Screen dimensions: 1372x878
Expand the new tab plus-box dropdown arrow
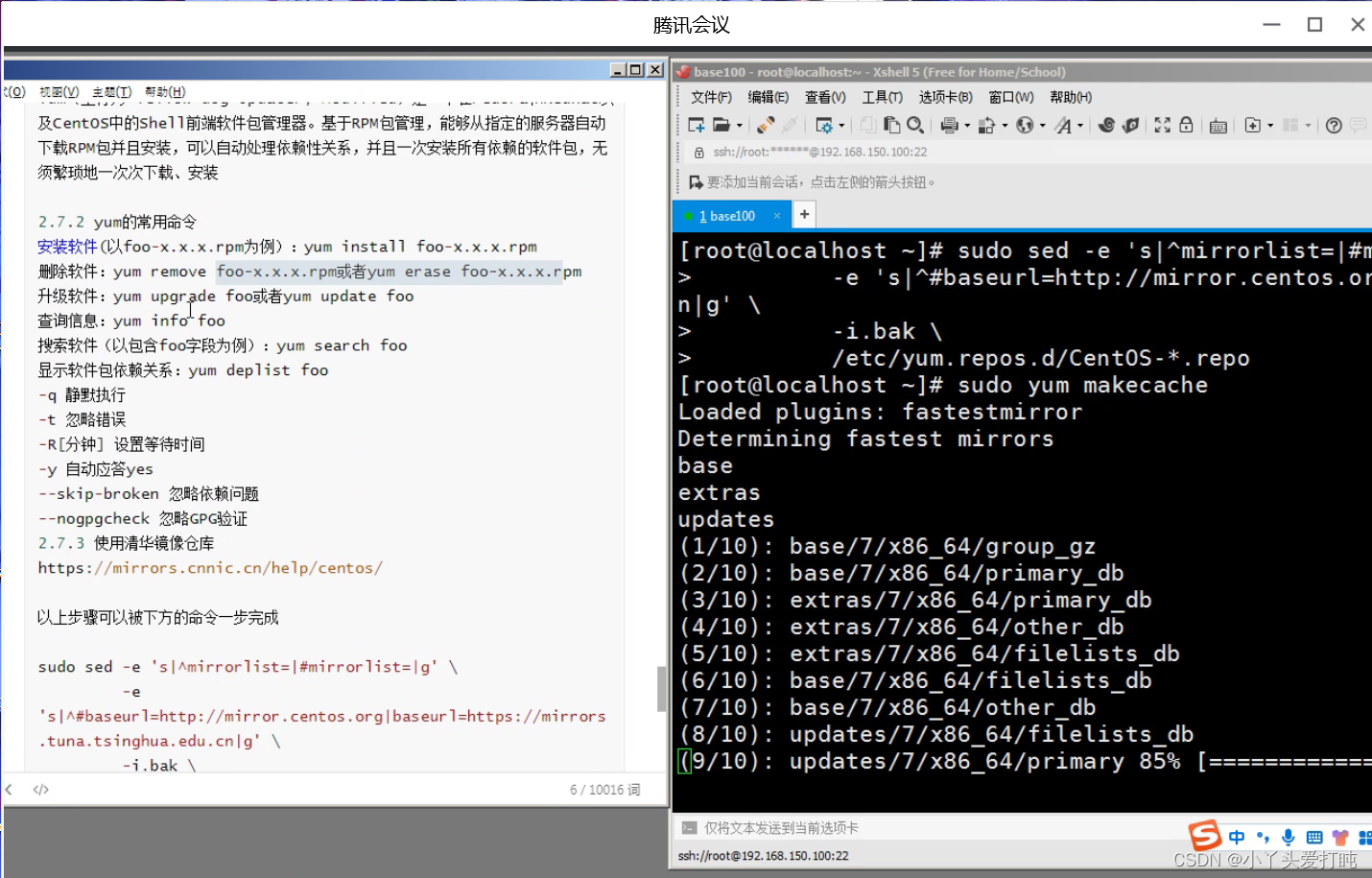tap(1270, 126)
